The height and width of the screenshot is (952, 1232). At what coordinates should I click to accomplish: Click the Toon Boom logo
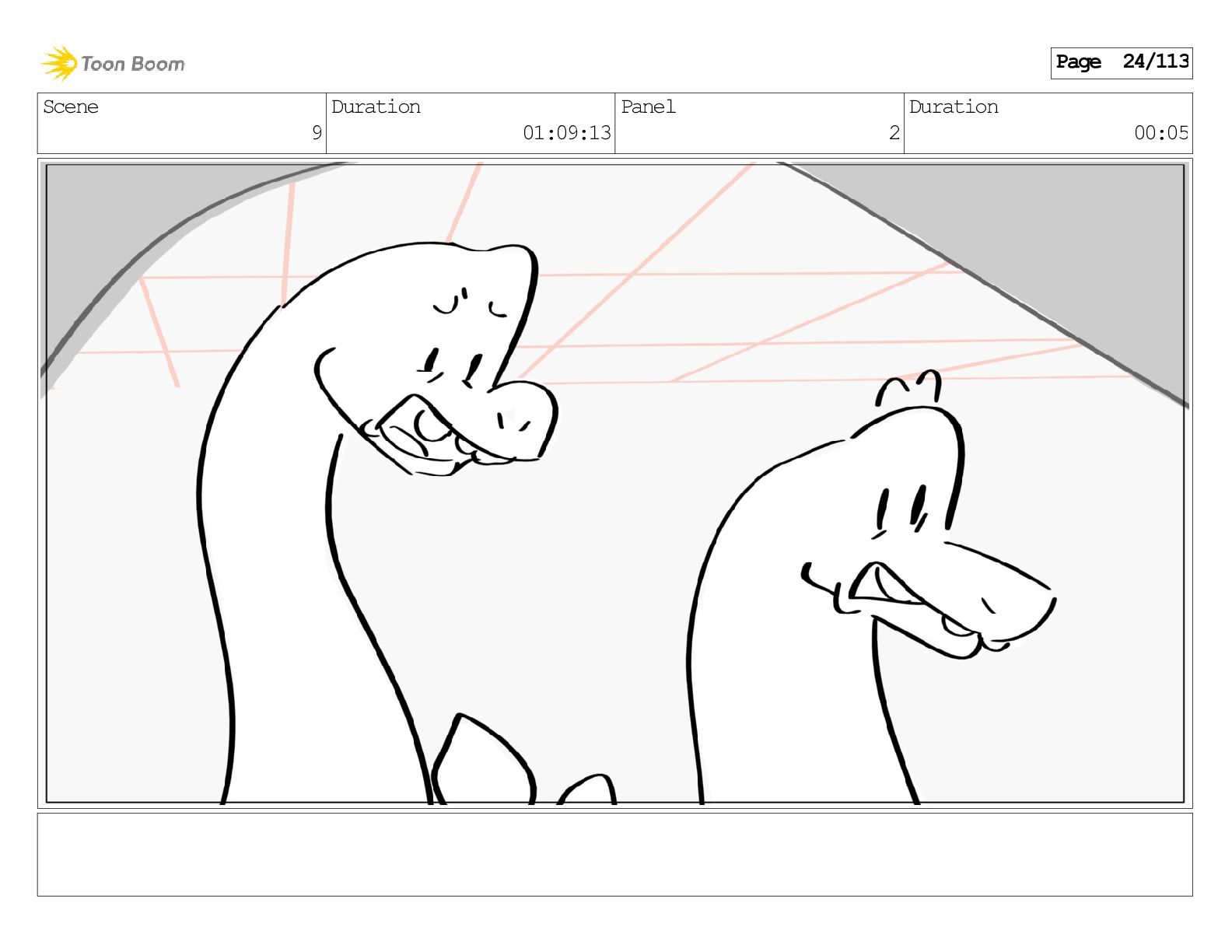click(x=113, y=63)
